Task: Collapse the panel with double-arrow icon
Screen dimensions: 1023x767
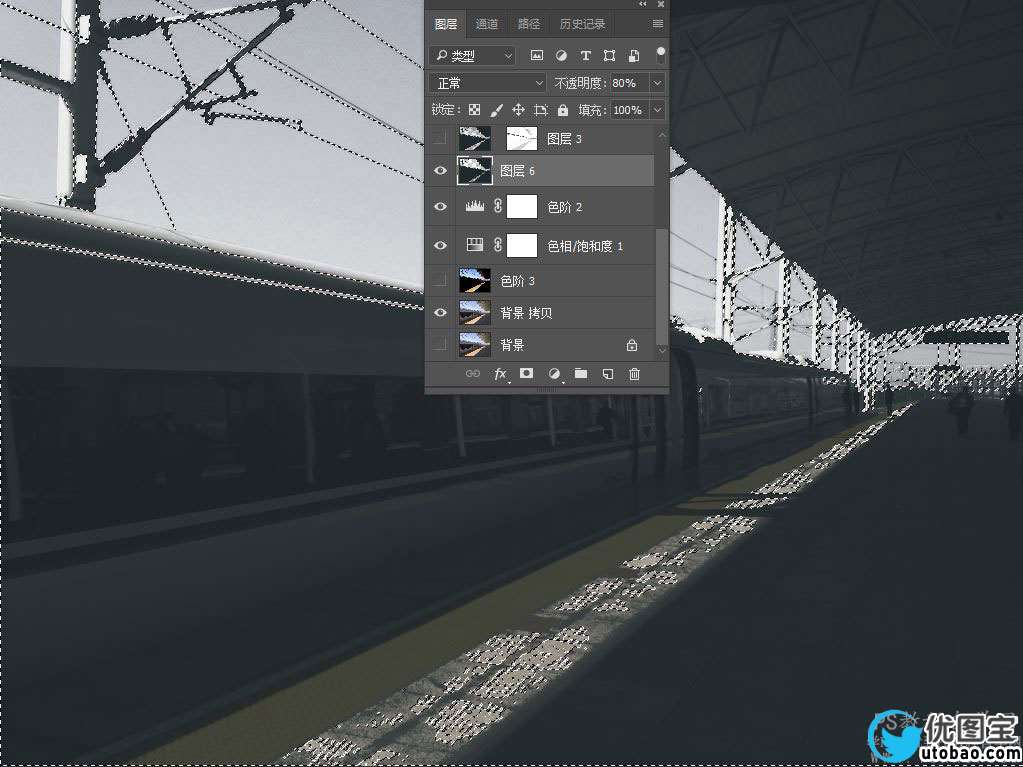Action: point(643,4)
